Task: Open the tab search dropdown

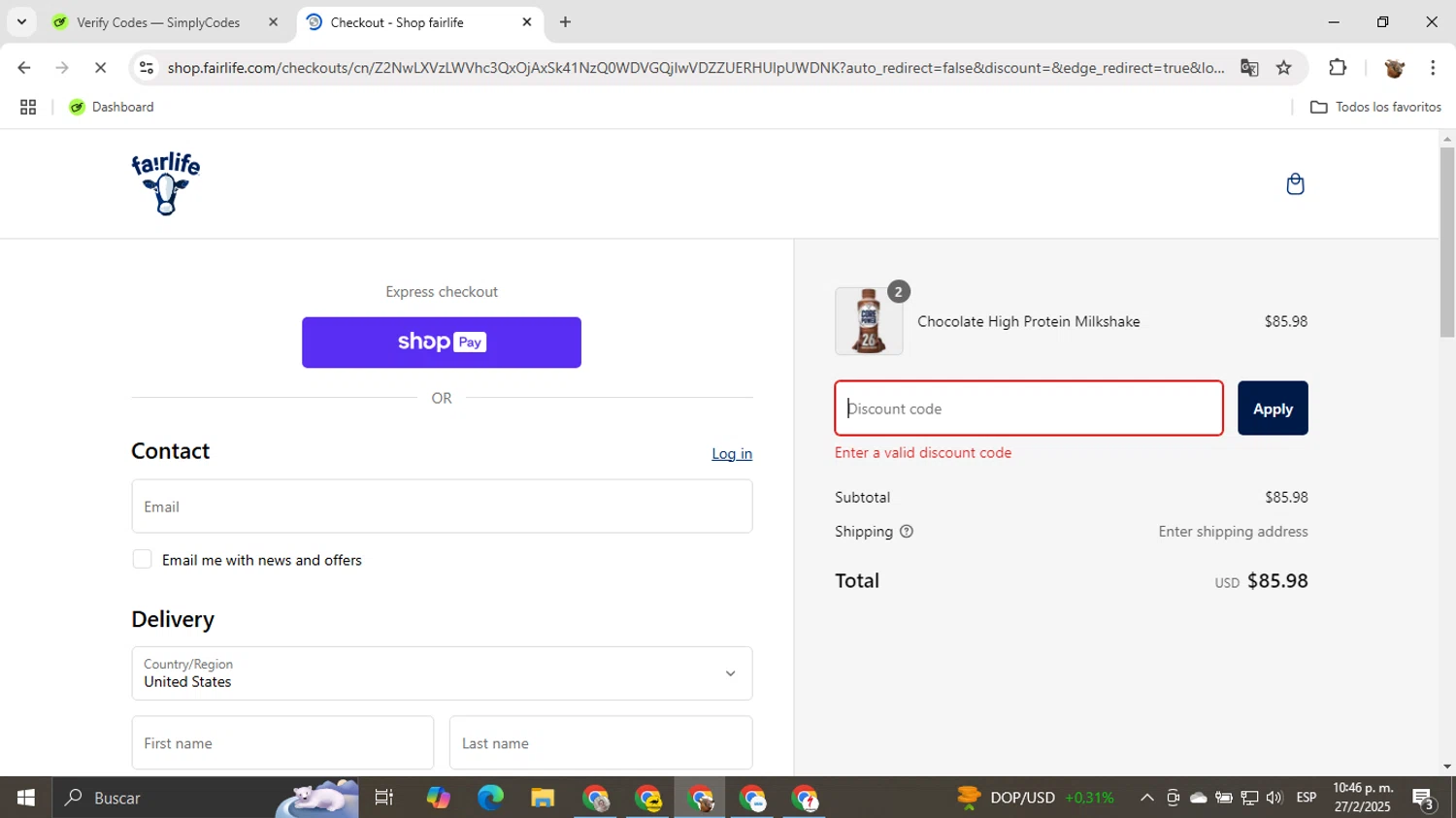Action: pos(21,21)
